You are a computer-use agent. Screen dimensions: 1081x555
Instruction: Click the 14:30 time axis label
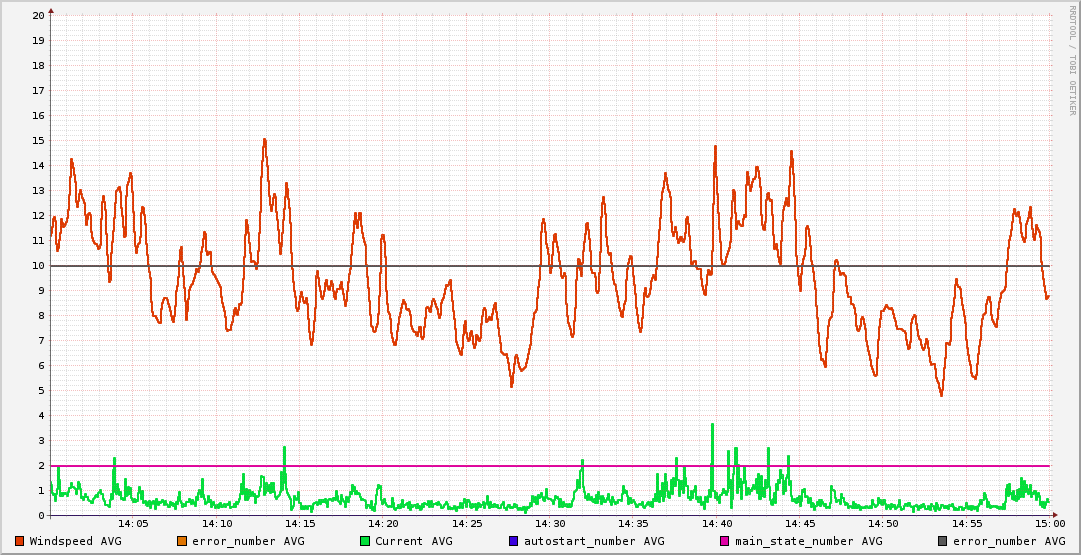(x=550, y=523)
